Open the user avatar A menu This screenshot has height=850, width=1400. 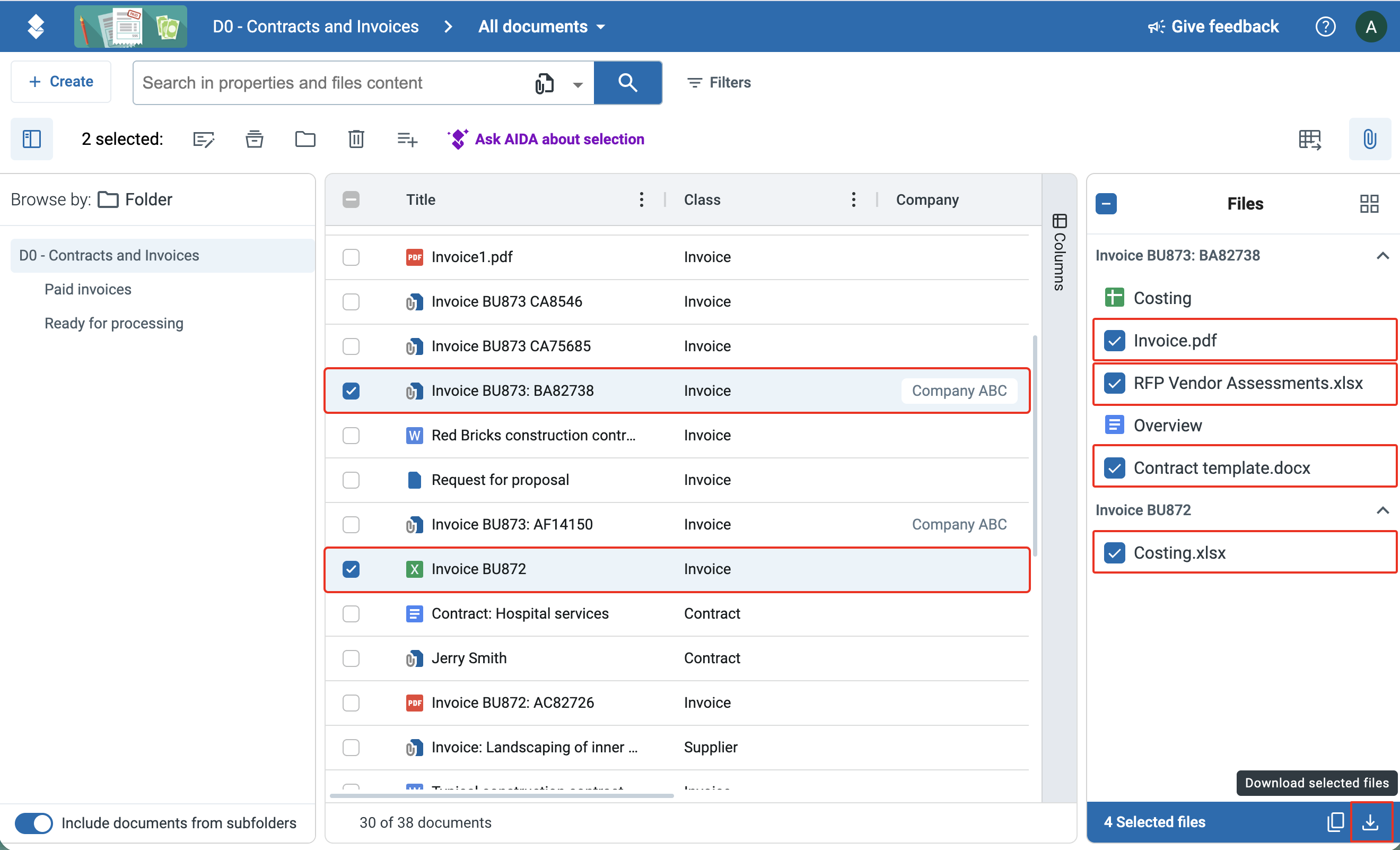pyautogui.click(x=1371, y=26)
